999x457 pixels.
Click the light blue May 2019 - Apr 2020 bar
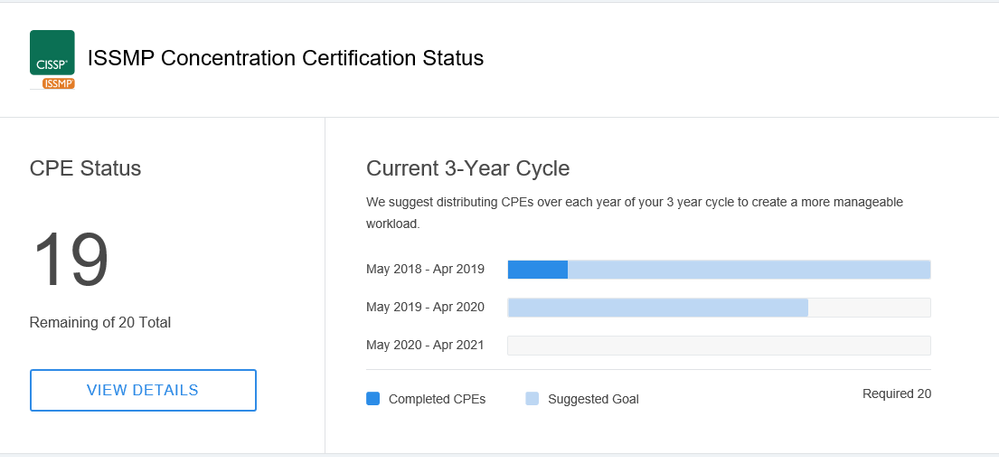coord(657,307)
